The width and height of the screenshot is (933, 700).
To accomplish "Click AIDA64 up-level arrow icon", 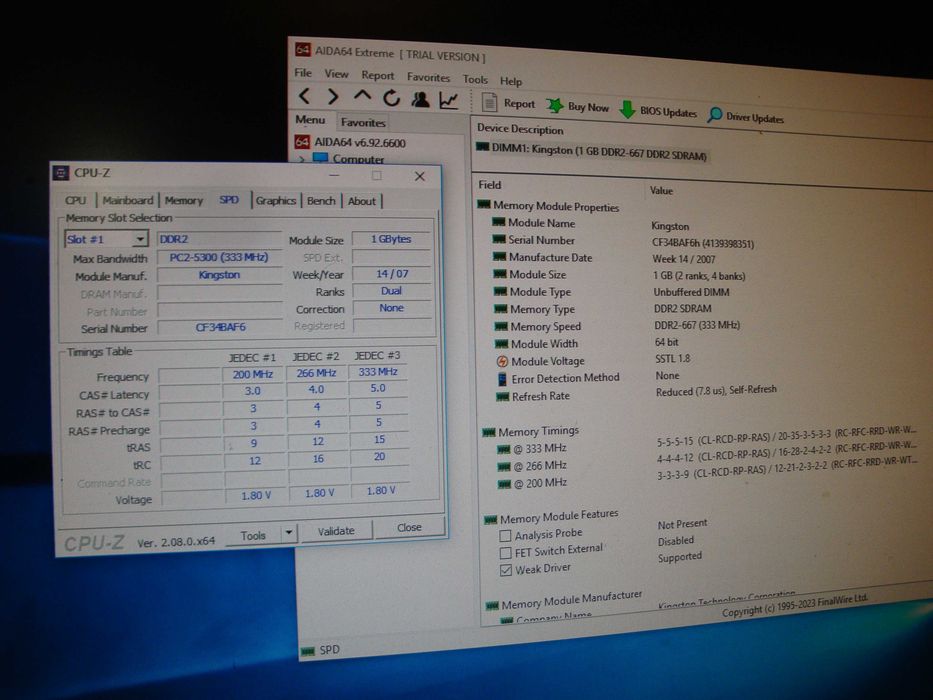I will 362,96.
